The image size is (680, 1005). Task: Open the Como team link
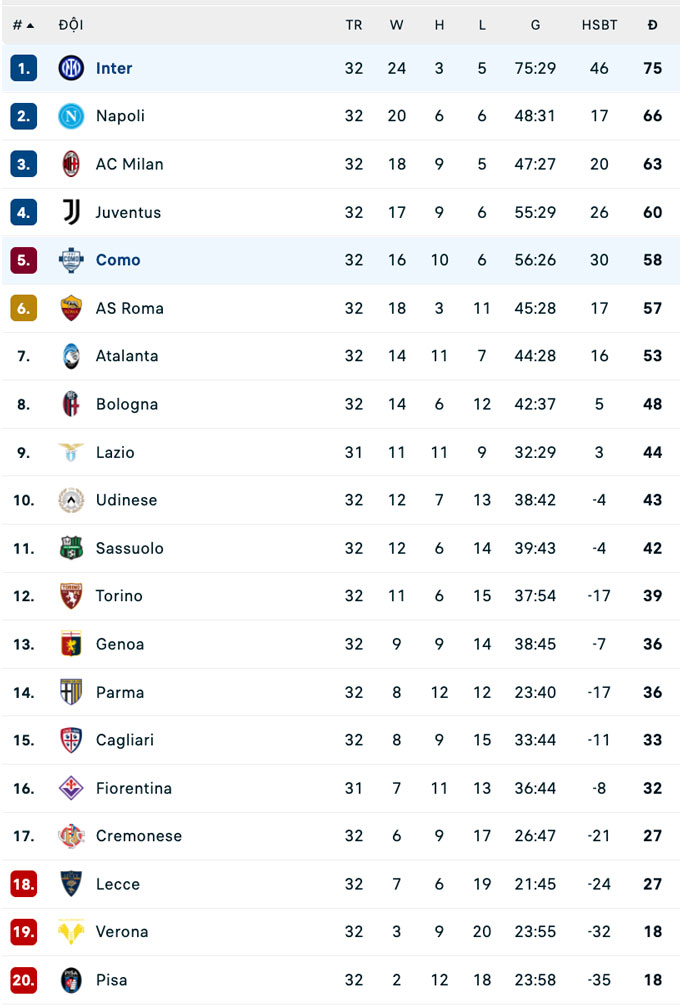click(x=118, y=260)
